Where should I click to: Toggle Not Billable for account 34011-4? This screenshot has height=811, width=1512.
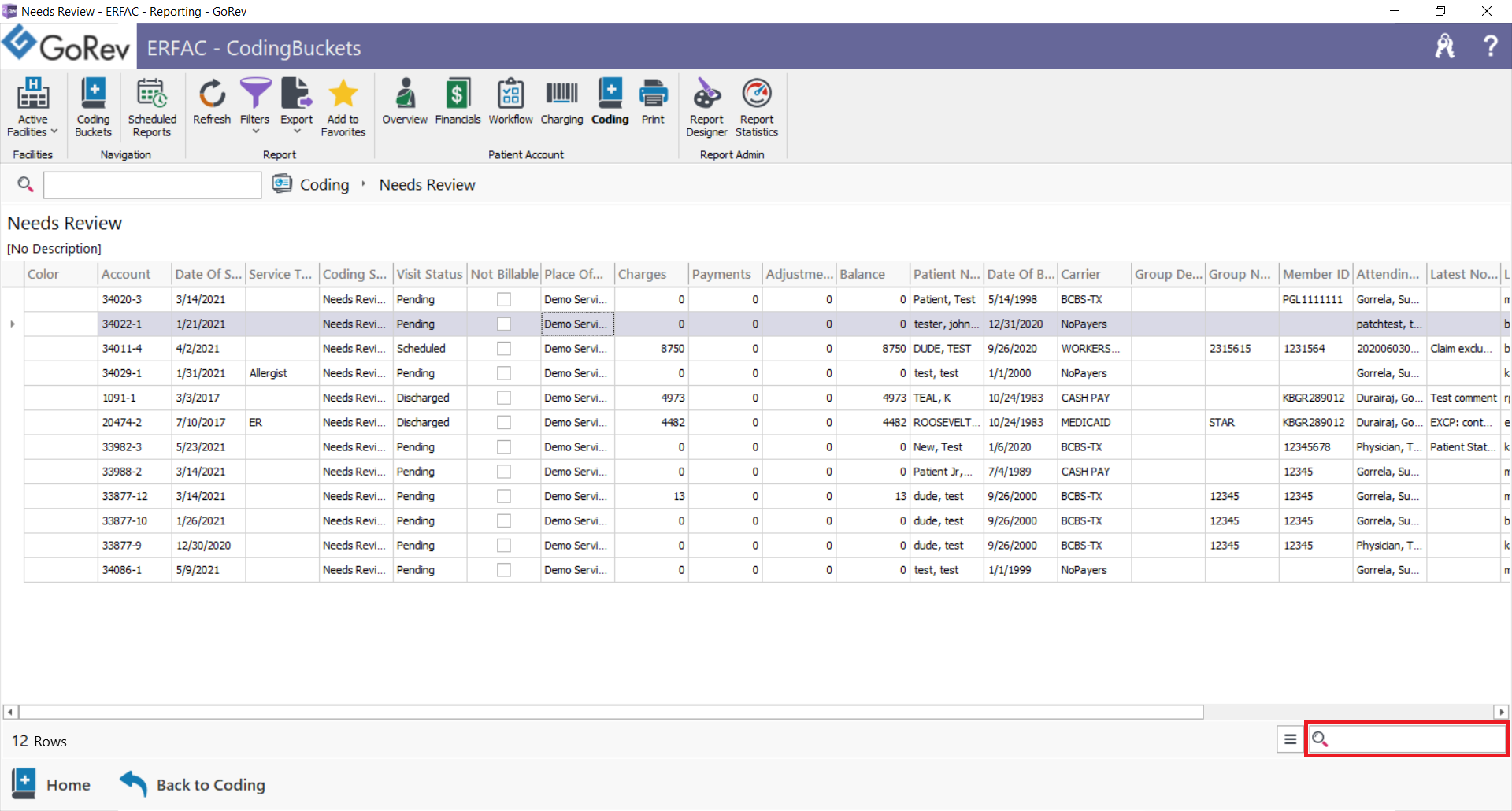(504, 348)
